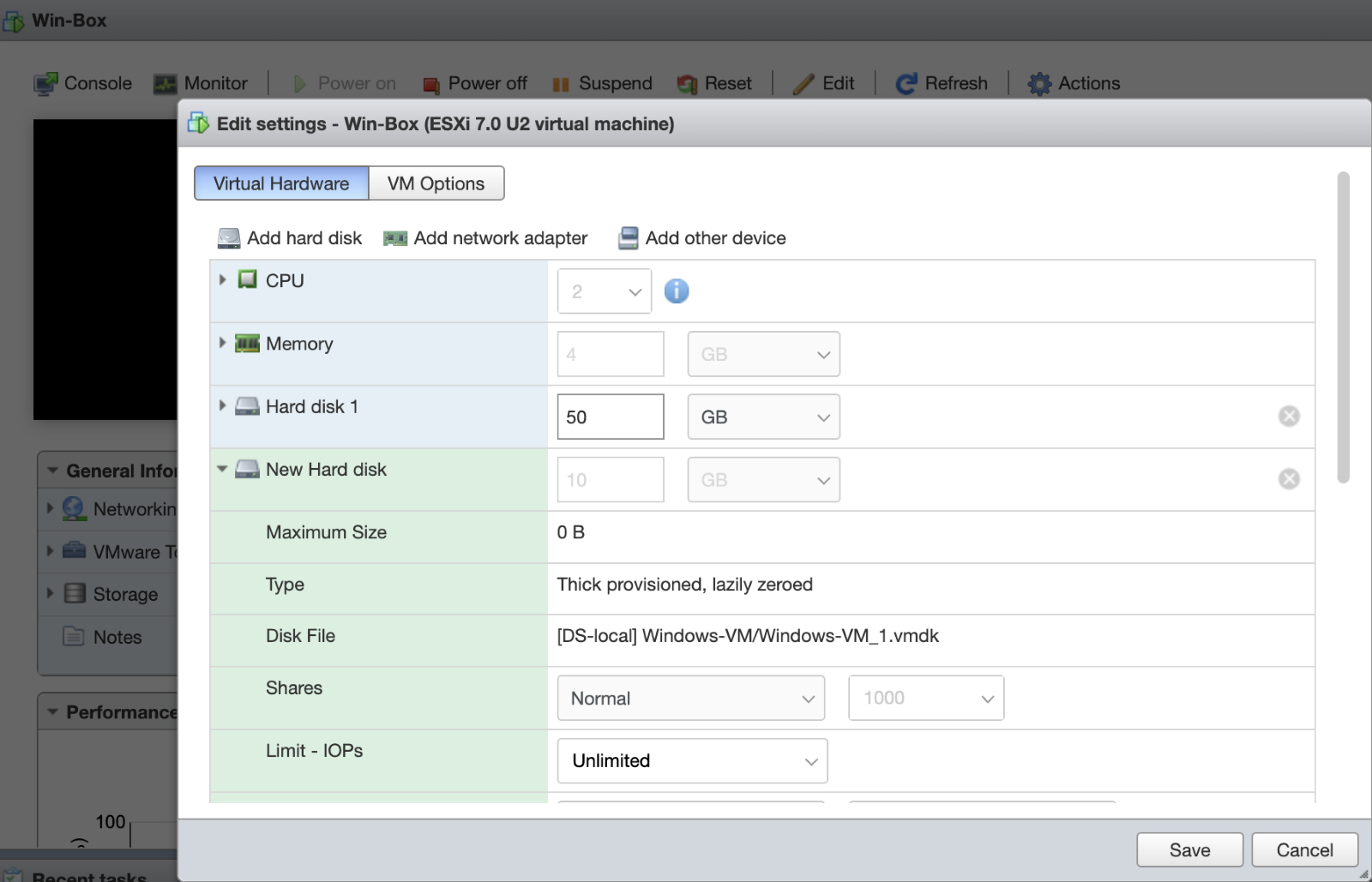This screenshot has height=882, width=1372.
Task: Click the dialog vertical scrollbar
Action: pyautogui.click(x=1344, y=327)
